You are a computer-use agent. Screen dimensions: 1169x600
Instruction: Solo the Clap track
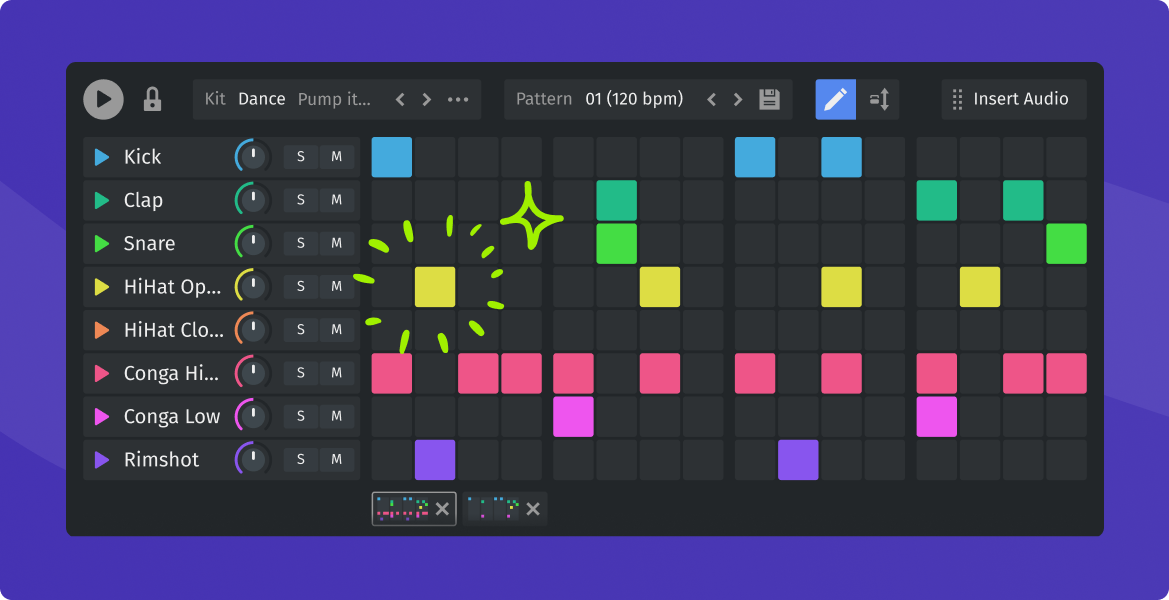[x=301, y=200]
